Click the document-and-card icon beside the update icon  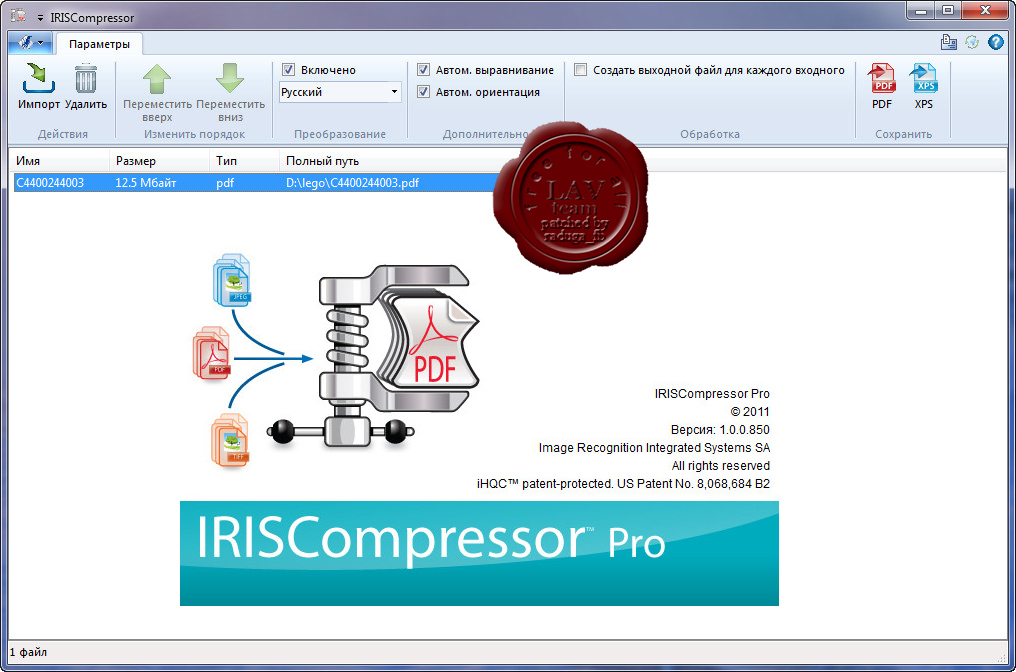pyautogui.click(x=949, y=42)
